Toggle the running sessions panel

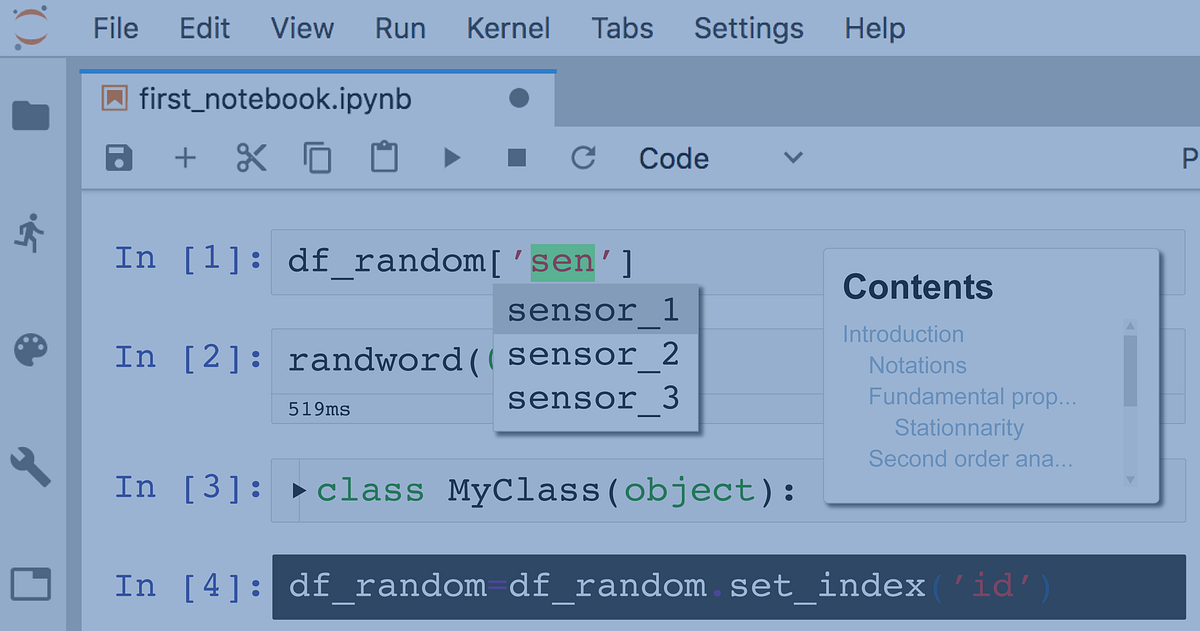point(31,232)
